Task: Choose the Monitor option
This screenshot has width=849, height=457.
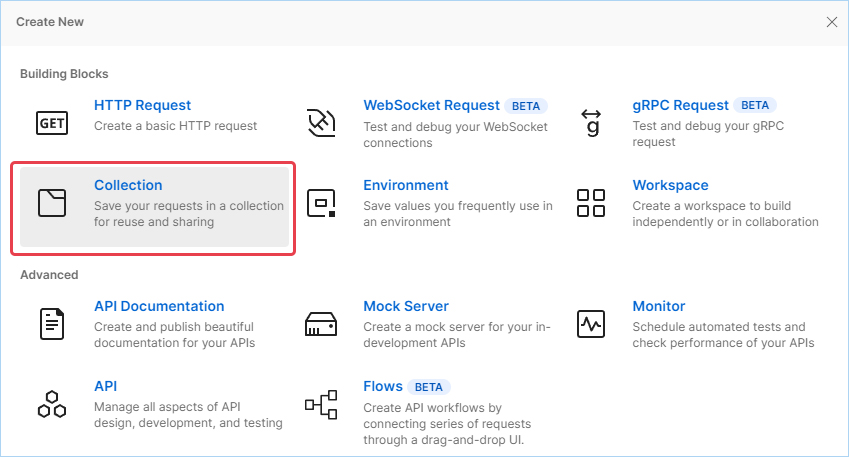Action: pos(659,306)
